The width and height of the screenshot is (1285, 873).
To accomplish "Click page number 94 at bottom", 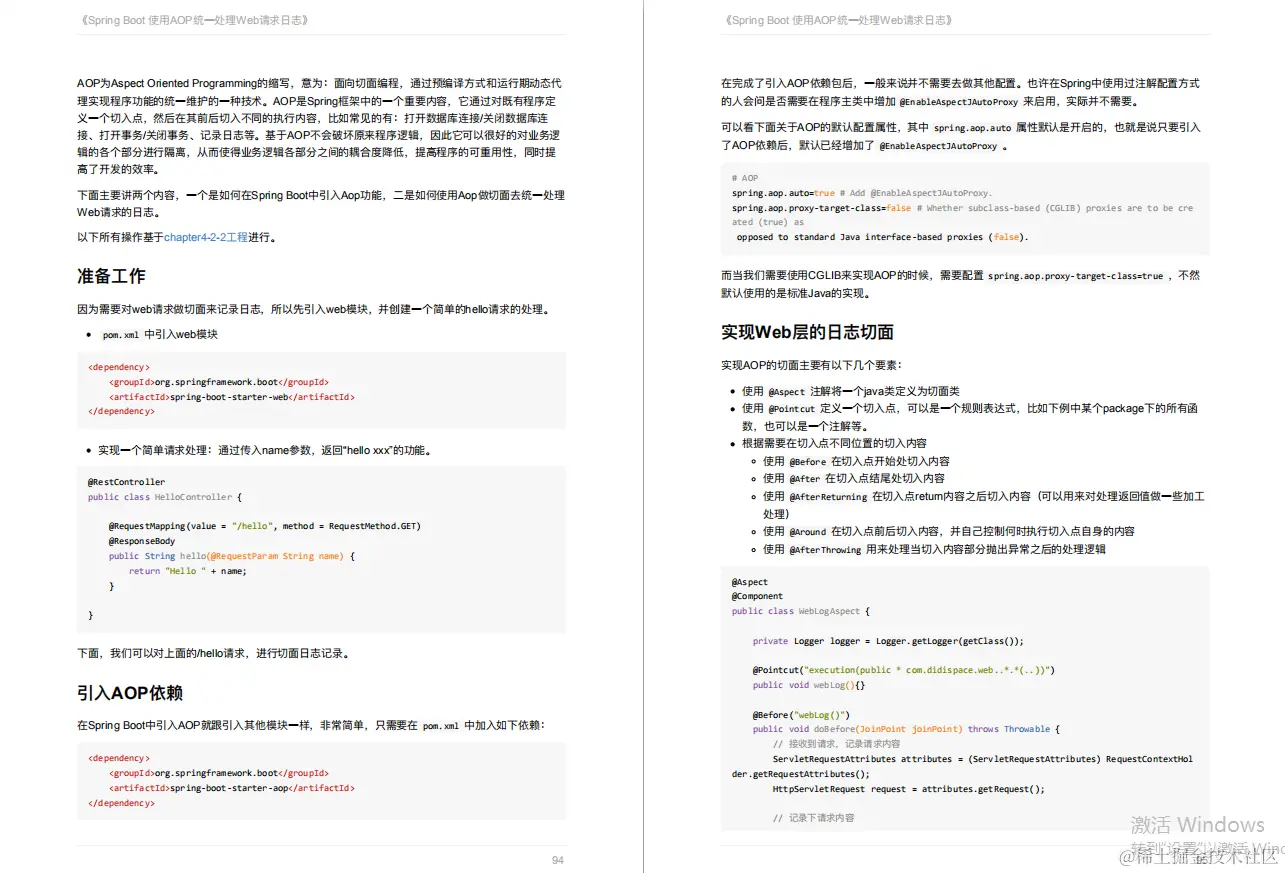I will pos(558,859).
